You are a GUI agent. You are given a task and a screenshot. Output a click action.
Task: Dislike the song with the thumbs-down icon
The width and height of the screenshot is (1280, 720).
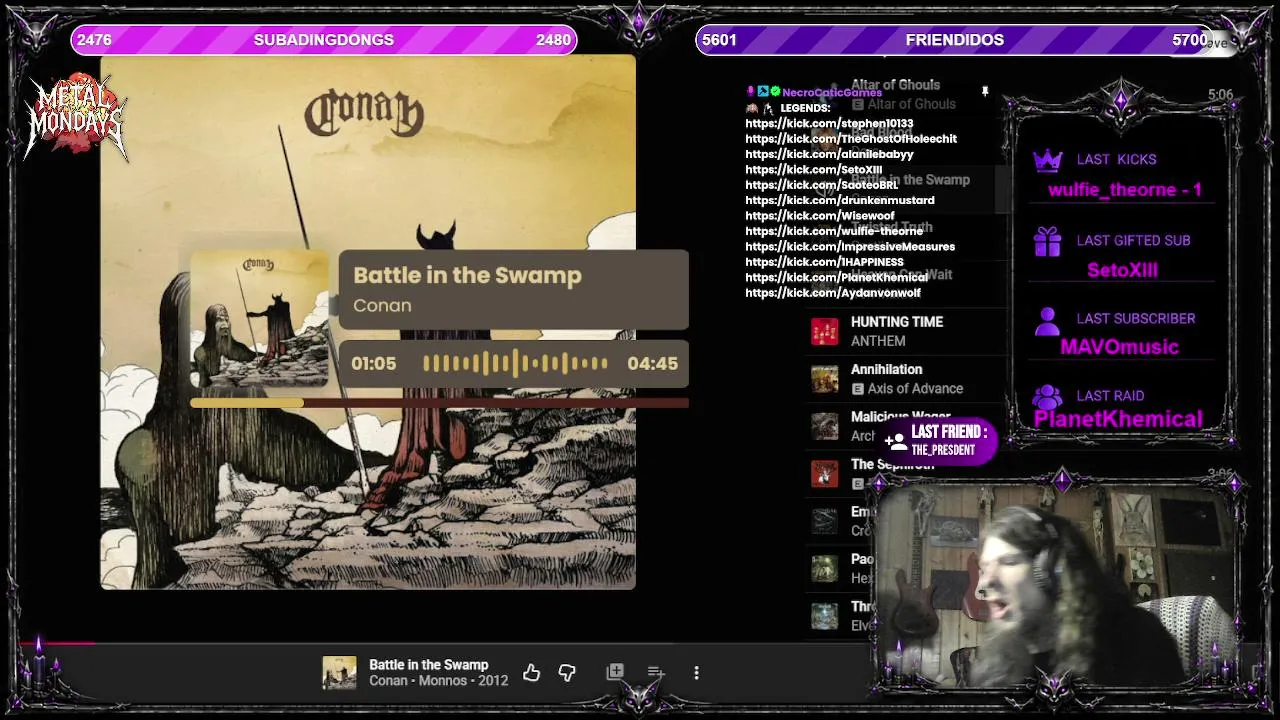coord(567,673)
